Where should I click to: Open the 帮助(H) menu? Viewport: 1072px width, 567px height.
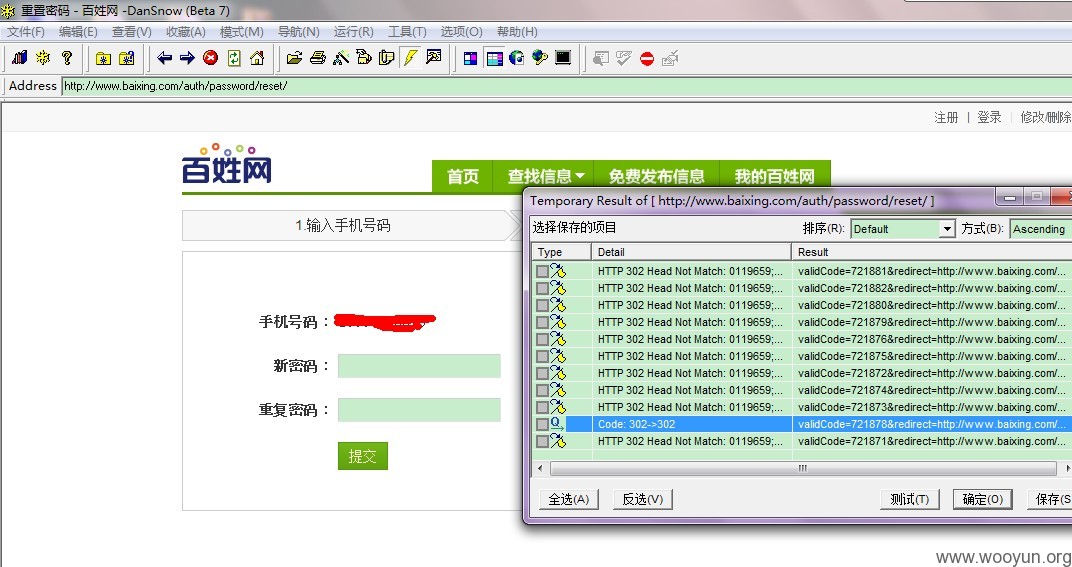pos(518,32)
